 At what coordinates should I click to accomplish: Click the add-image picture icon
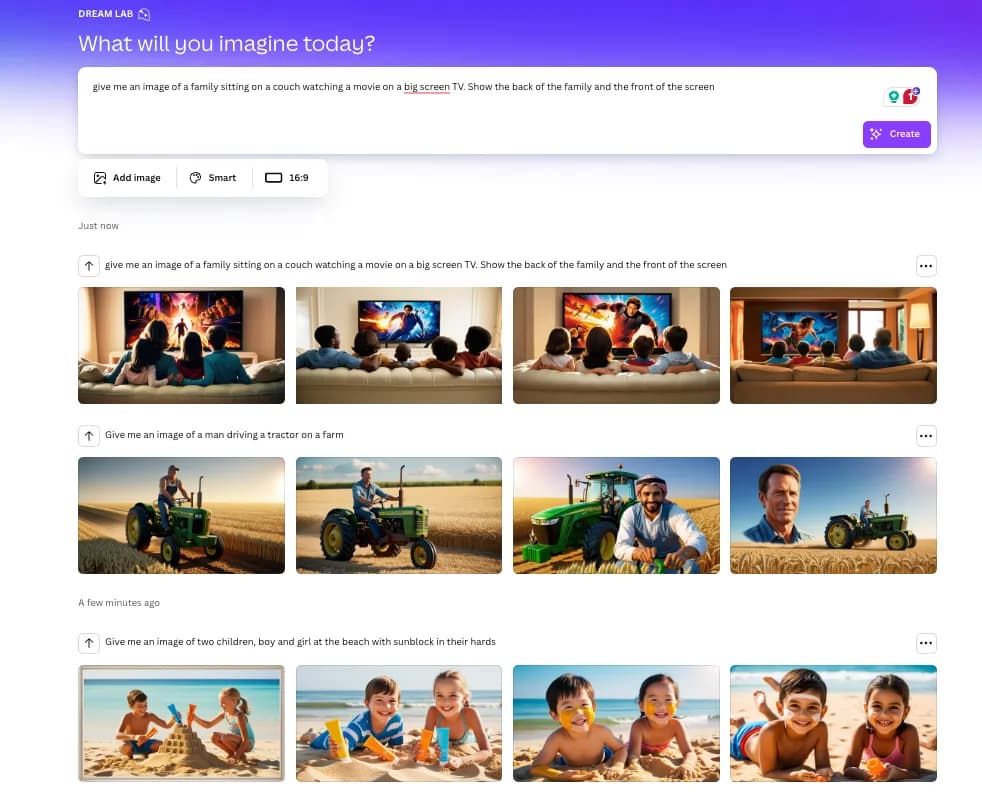click(100, 178)
